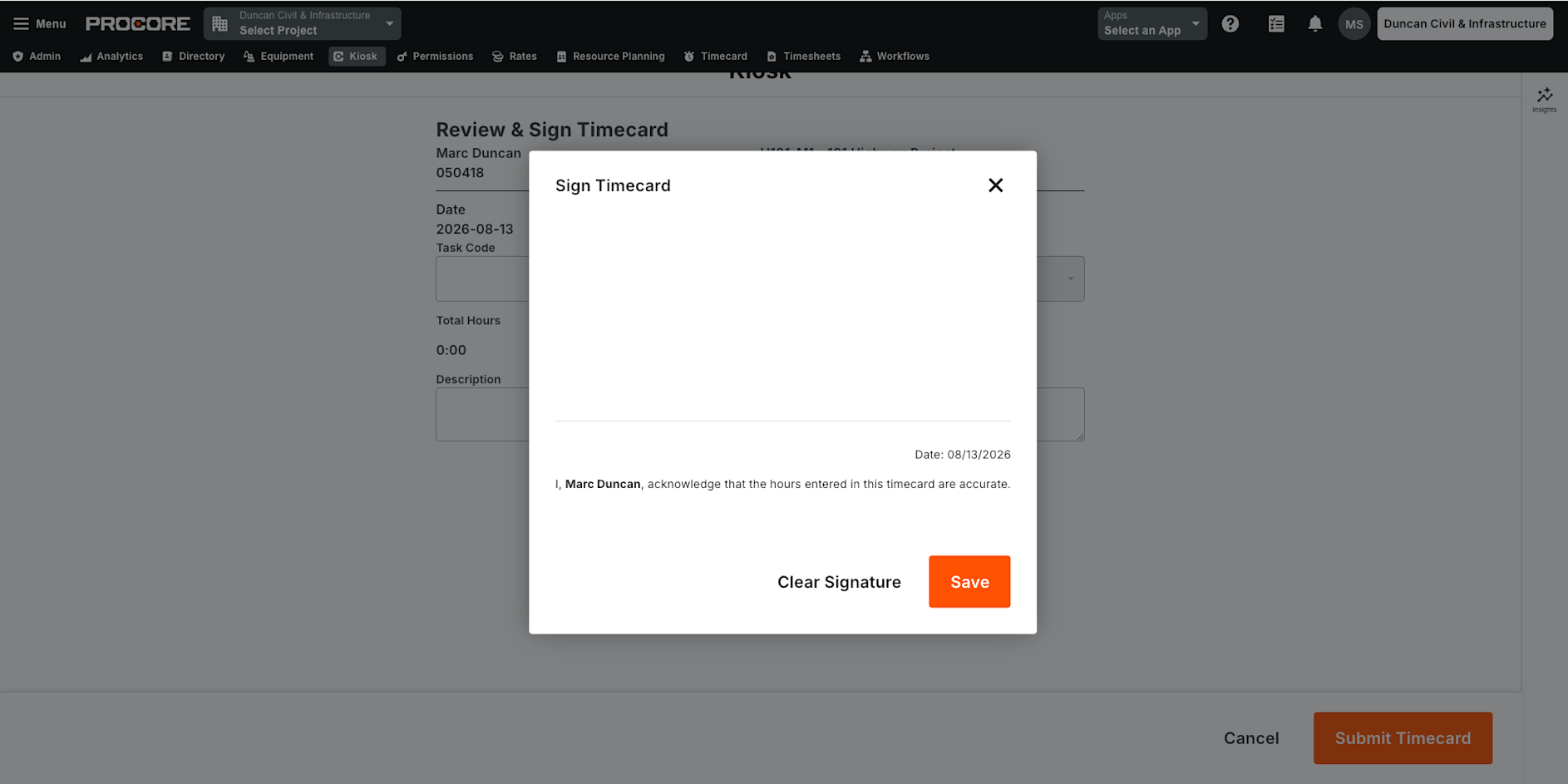Click the Analytics chart icon
The width and height of the screenshot is (1568, 784).
pos(86,57)
